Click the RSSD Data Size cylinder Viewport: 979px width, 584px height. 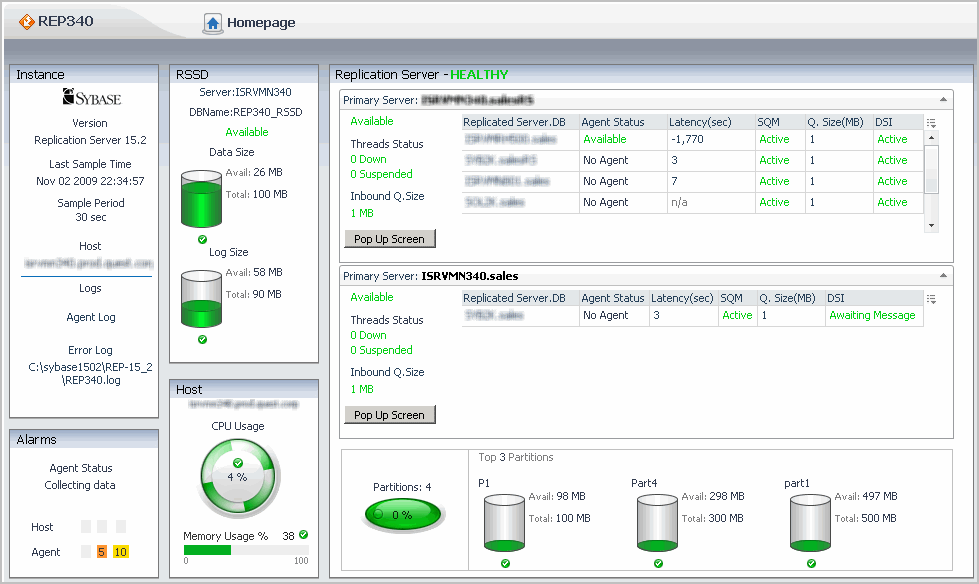coord(201,201)
